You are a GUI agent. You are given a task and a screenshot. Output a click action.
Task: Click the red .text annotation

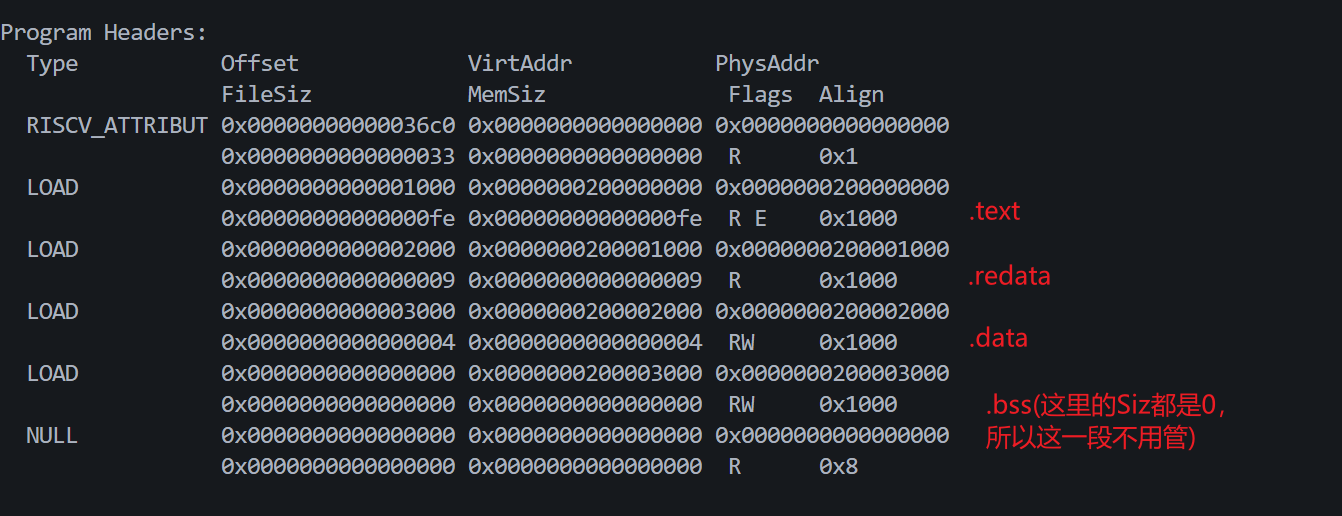point(994,211)
